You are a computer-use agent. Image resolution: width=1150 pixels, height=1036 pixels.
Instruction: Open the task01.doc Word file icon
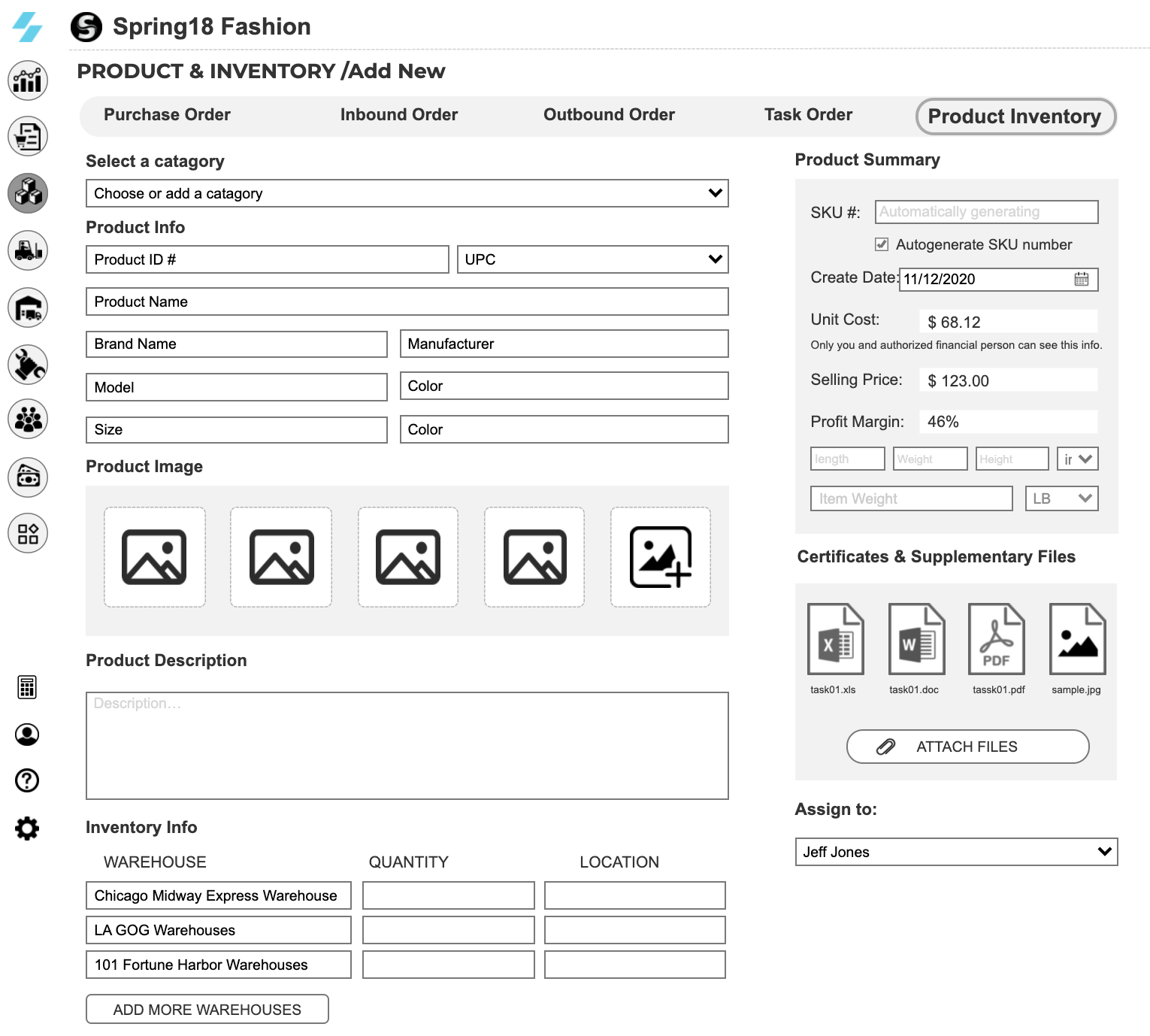(916, 639)
